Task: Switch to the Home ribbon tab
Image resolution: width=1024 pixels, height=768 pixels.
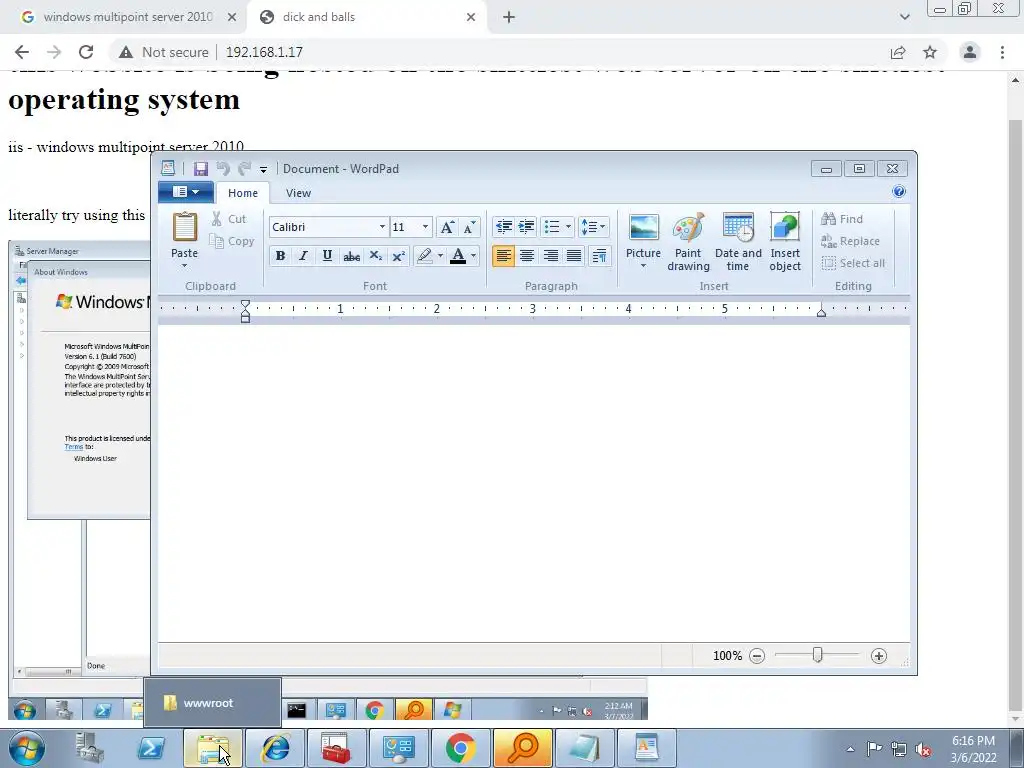Action: coord(243,193)
